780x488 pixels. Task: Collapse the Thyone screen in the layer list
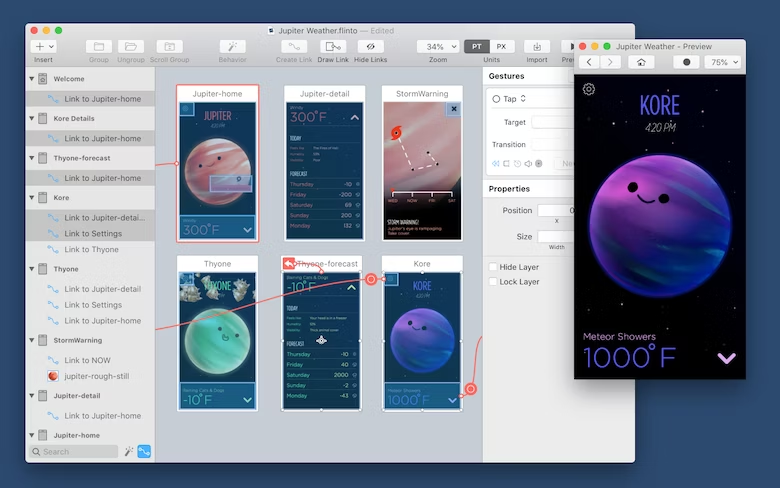click(x=32, y=269)
